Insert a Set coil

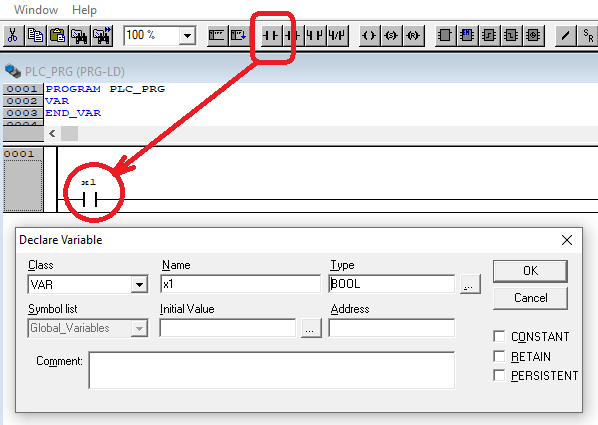391,36
